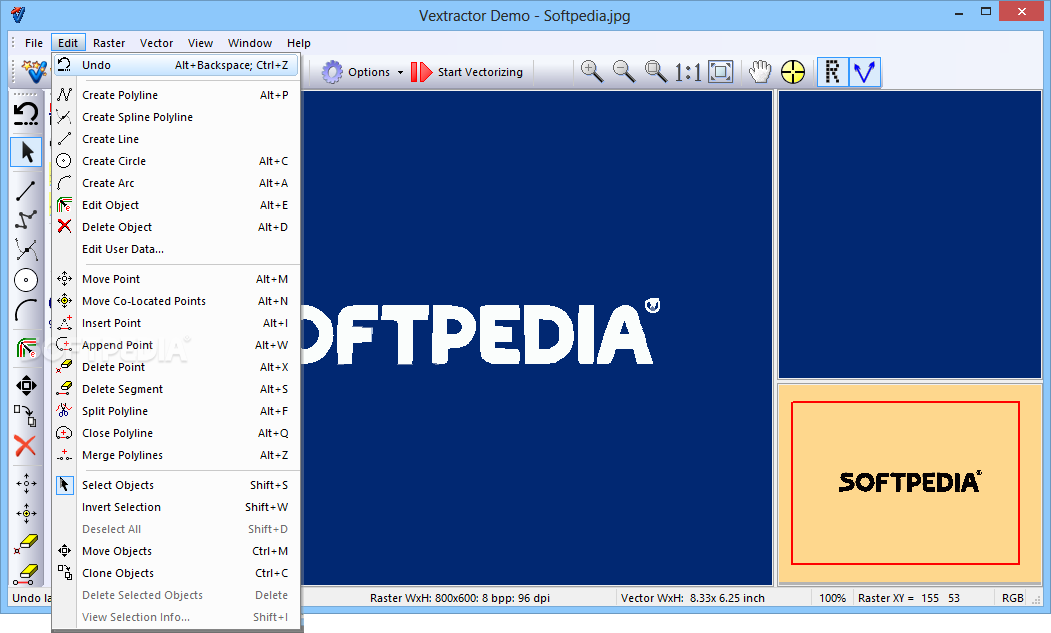Click the delete segment eraser icon in sidebar
This screenshot has height=633, width=1051.
26,573
